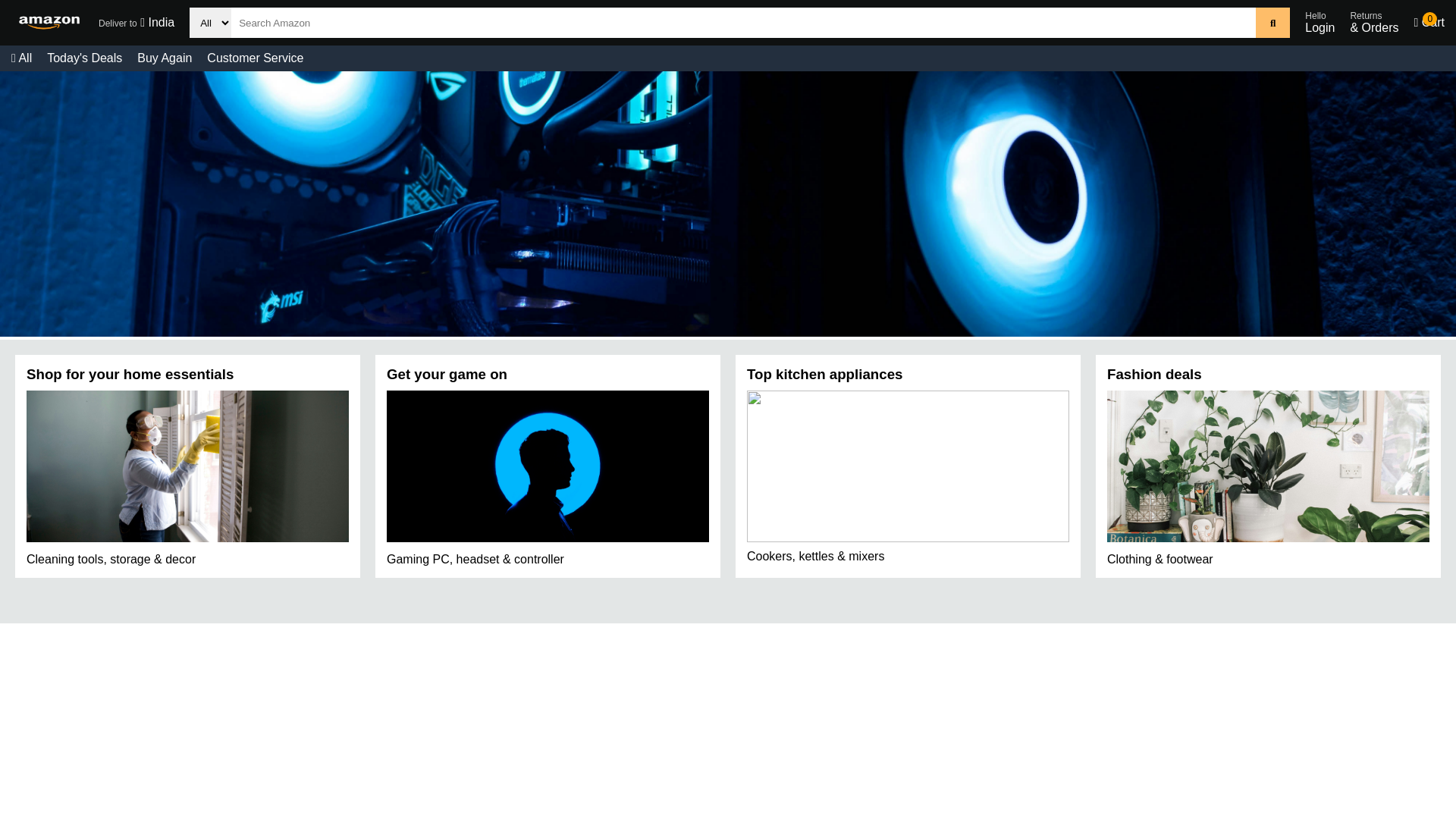Open the shopping cart icon

pyautogui.click(x=1429, y=23)
